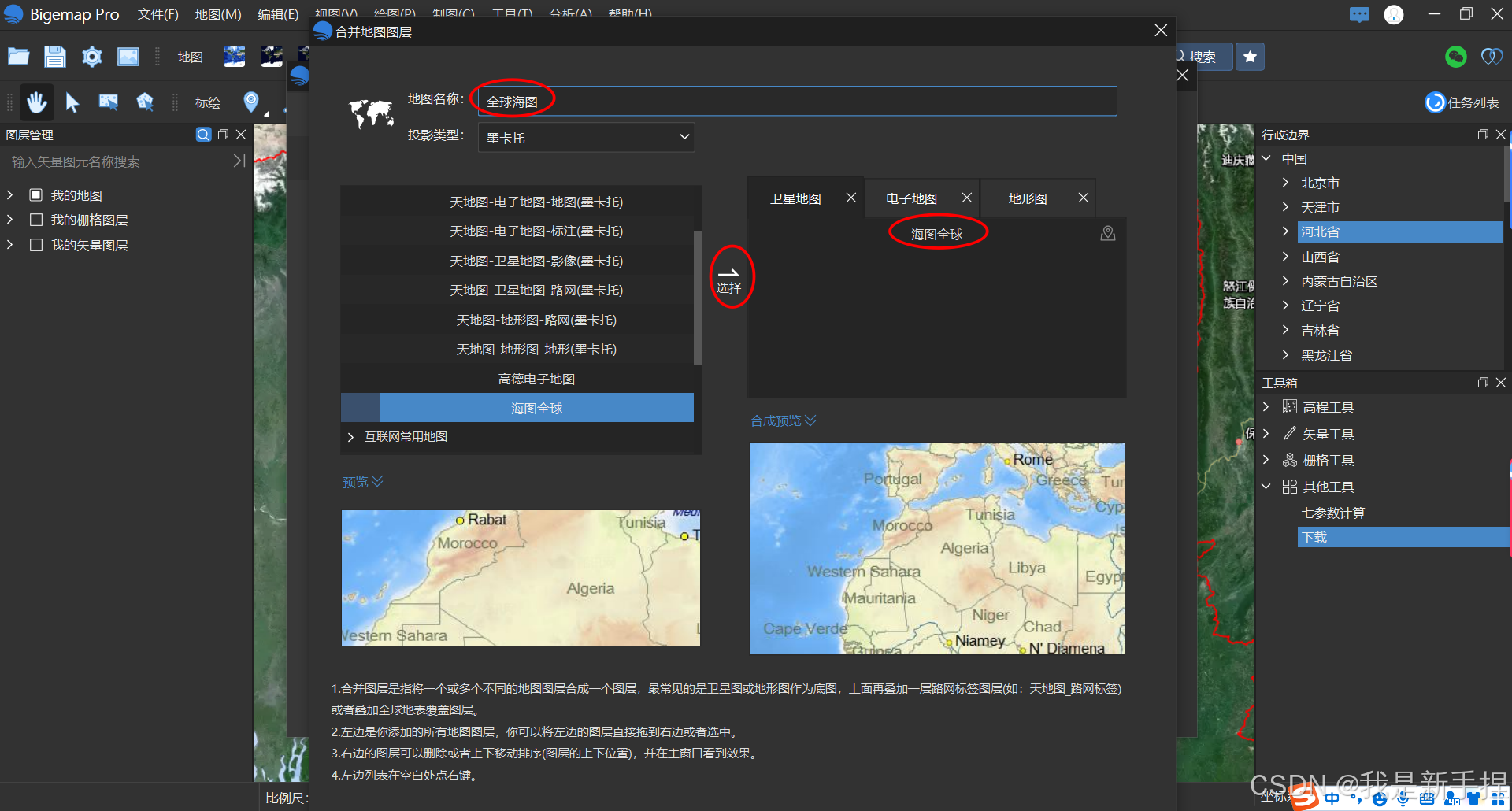
Task: Select 海图全球 in the left layer list
Action: 517,408
